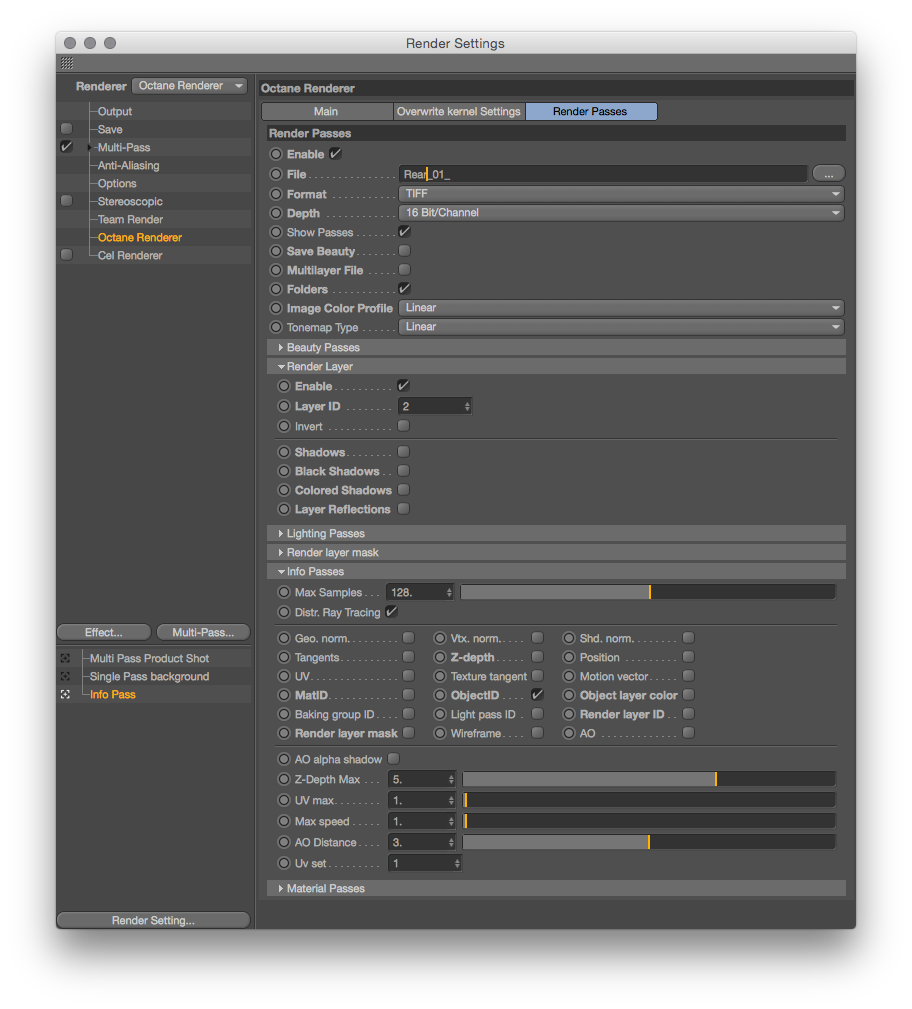This screenshot has height=1009, width=912.
Task: Click the Render Setting... button
Action: (x=153, y=920)
